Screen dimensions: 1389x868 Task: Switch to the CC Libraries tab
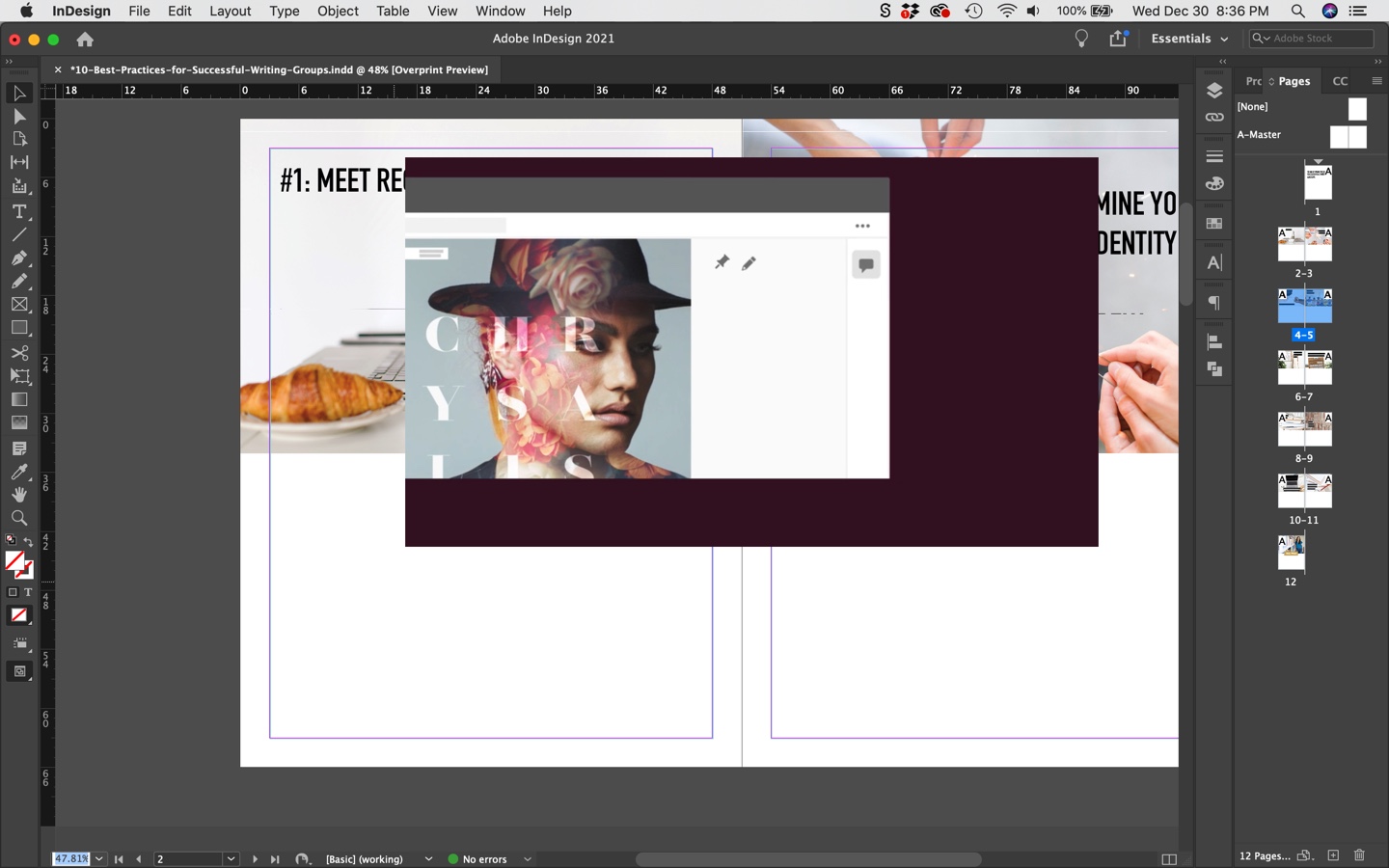[1340, 80]
